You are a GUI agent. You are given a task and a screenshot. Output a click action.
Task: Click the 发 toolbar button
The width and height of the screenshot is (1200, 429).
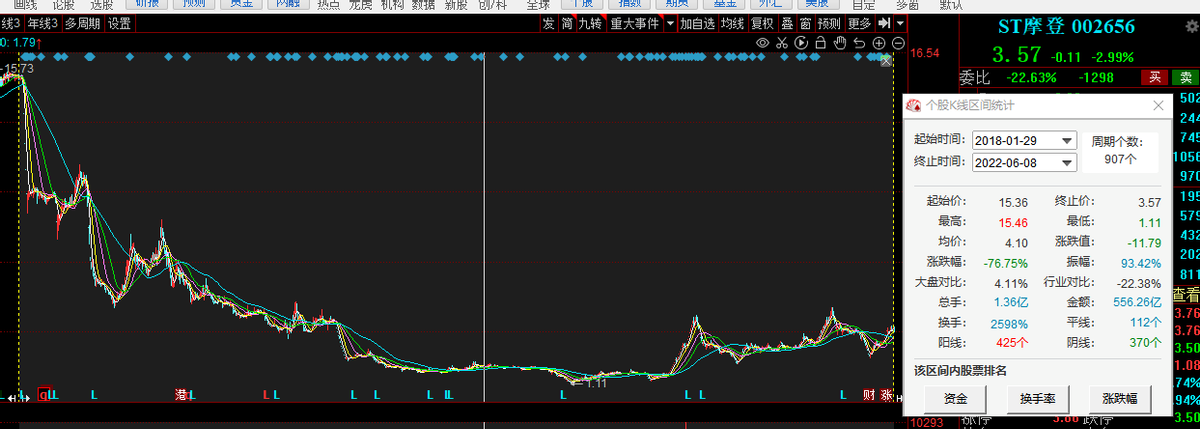(x=548, y=23)
